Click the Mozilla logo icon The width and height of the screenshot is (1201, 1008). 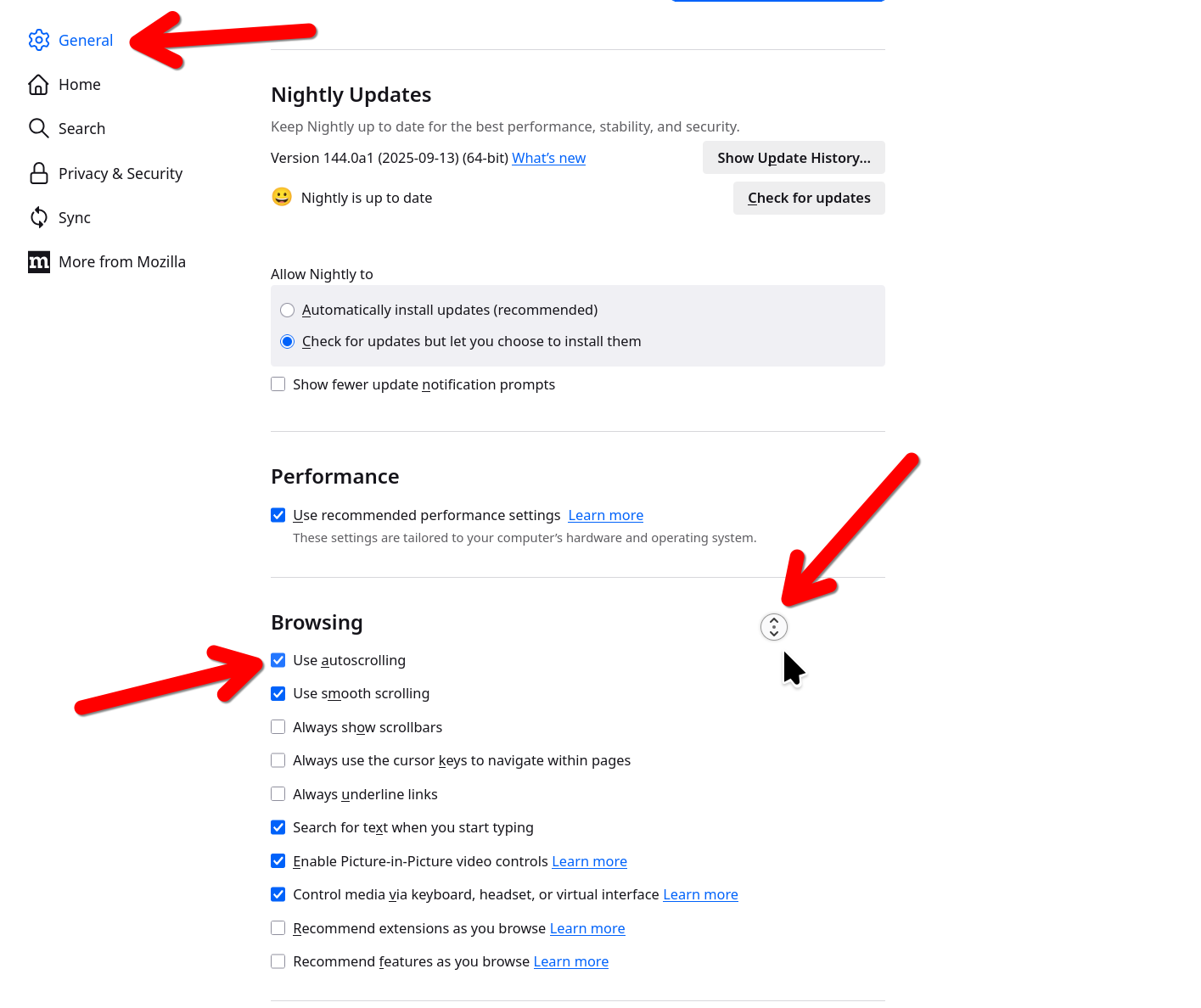pyautogui.click(x=39, y=261)
